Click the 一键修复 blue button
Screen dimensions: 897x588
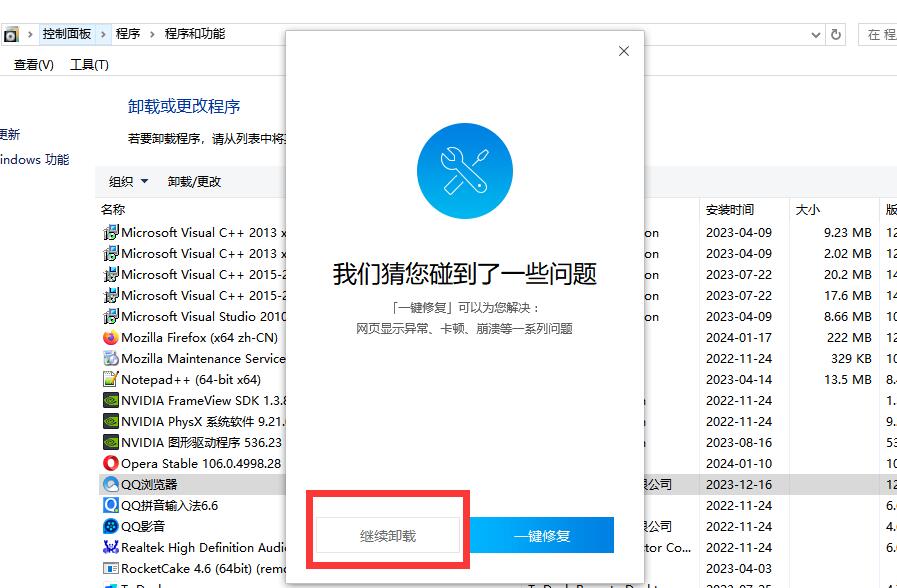pyautogui.click(x=542, y=535)
